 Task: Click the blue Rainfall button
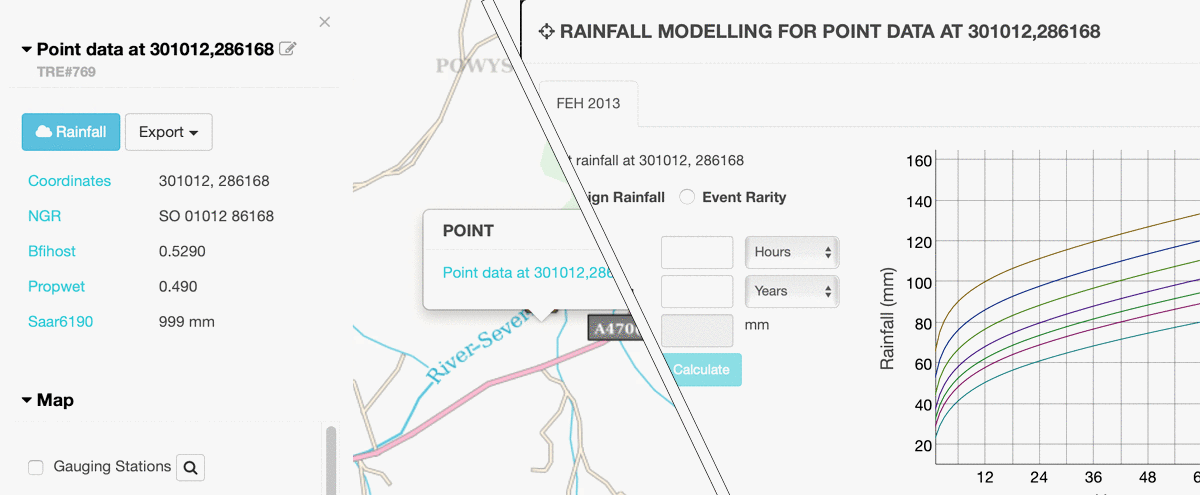(x=71, y=132)
